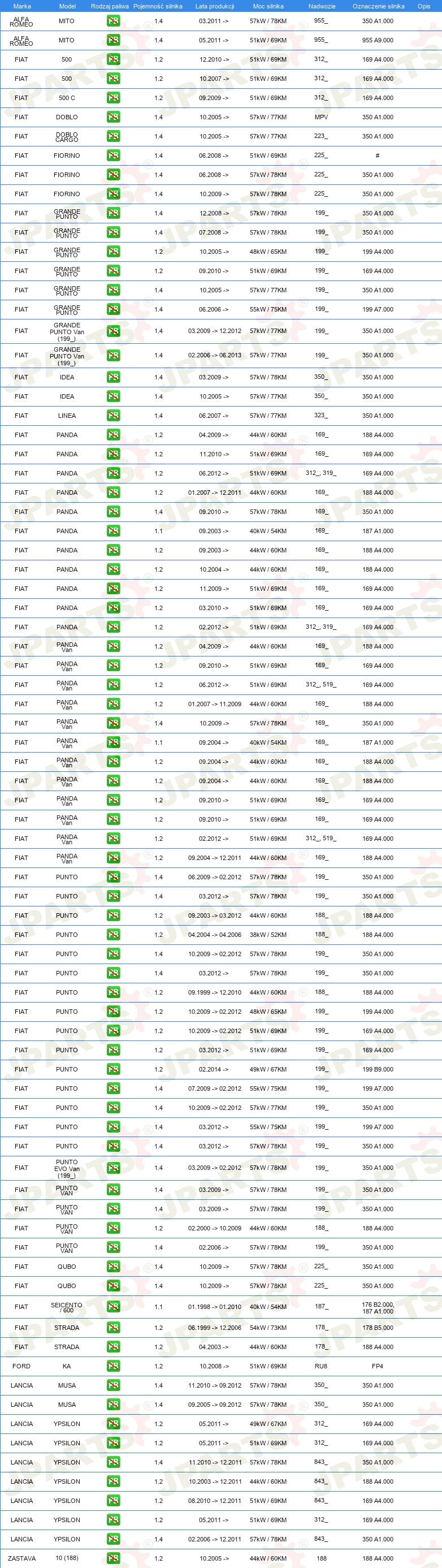Click the 38kW / 52KM power cell

click(268, 935)
